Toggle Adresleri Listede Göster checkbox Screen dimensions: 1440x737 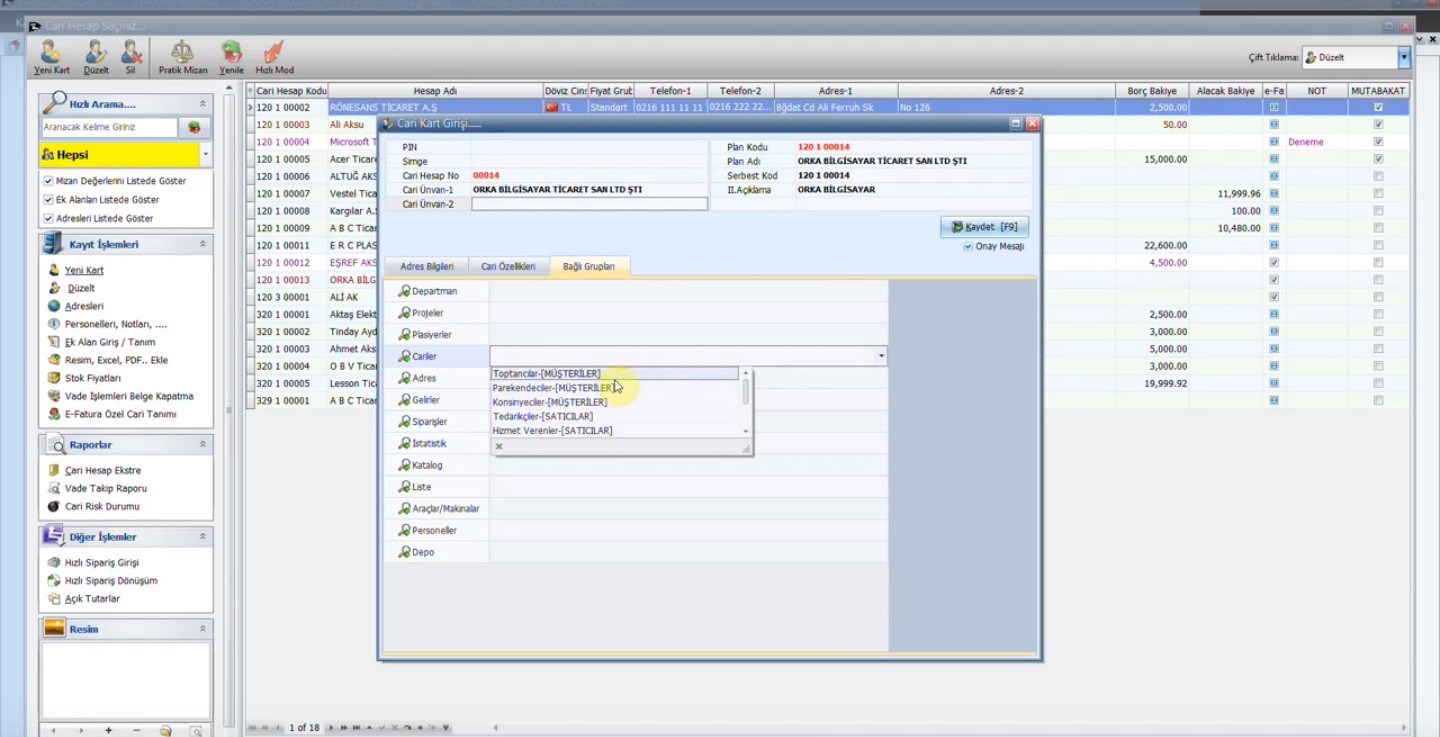pos(48,218)
